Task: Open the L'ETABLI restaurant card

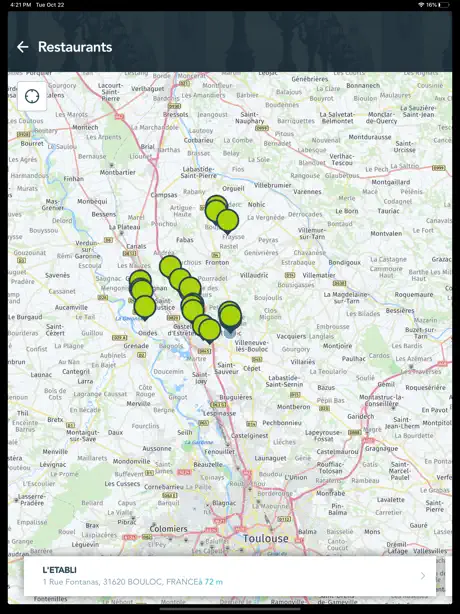Action: (230, 576)
